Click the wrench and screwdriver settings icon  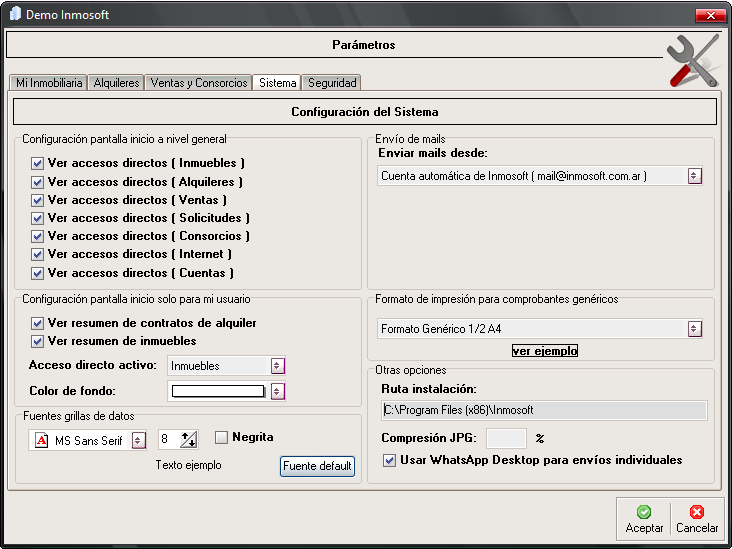[692, 60]
